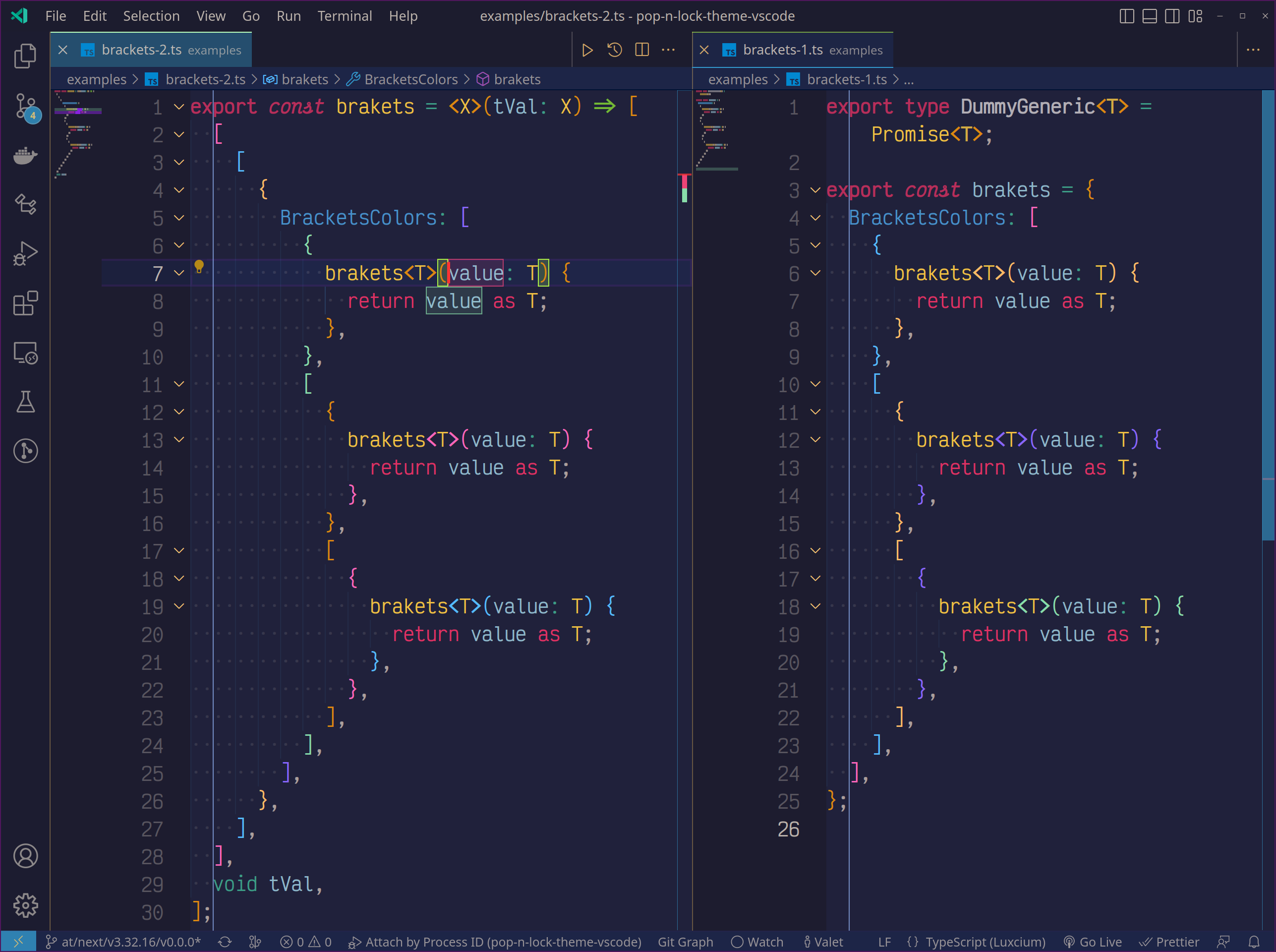Open the feedback icon in status bar

tap(1223, 942)
